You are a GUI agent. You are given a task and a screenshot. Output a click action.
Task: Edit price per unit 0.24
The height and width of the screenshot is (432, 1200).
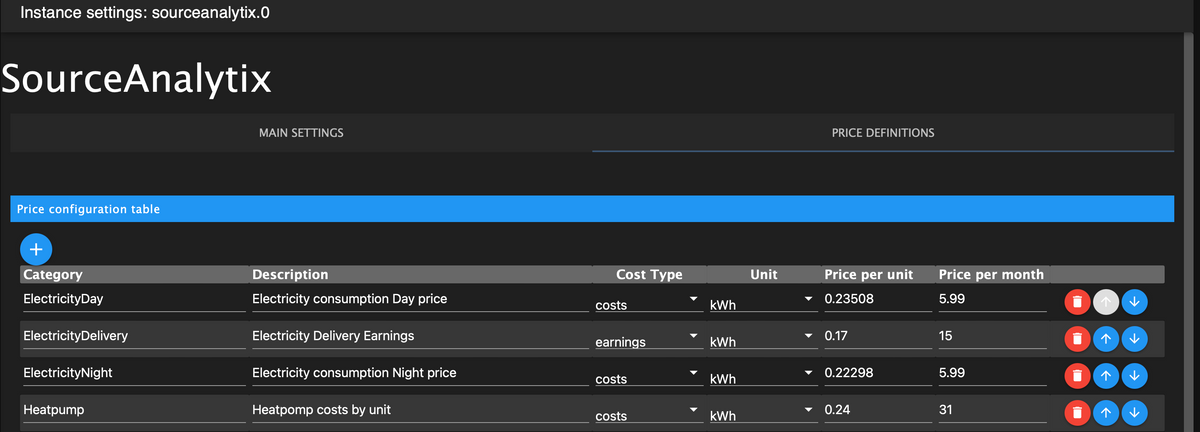tap(877, 410)
